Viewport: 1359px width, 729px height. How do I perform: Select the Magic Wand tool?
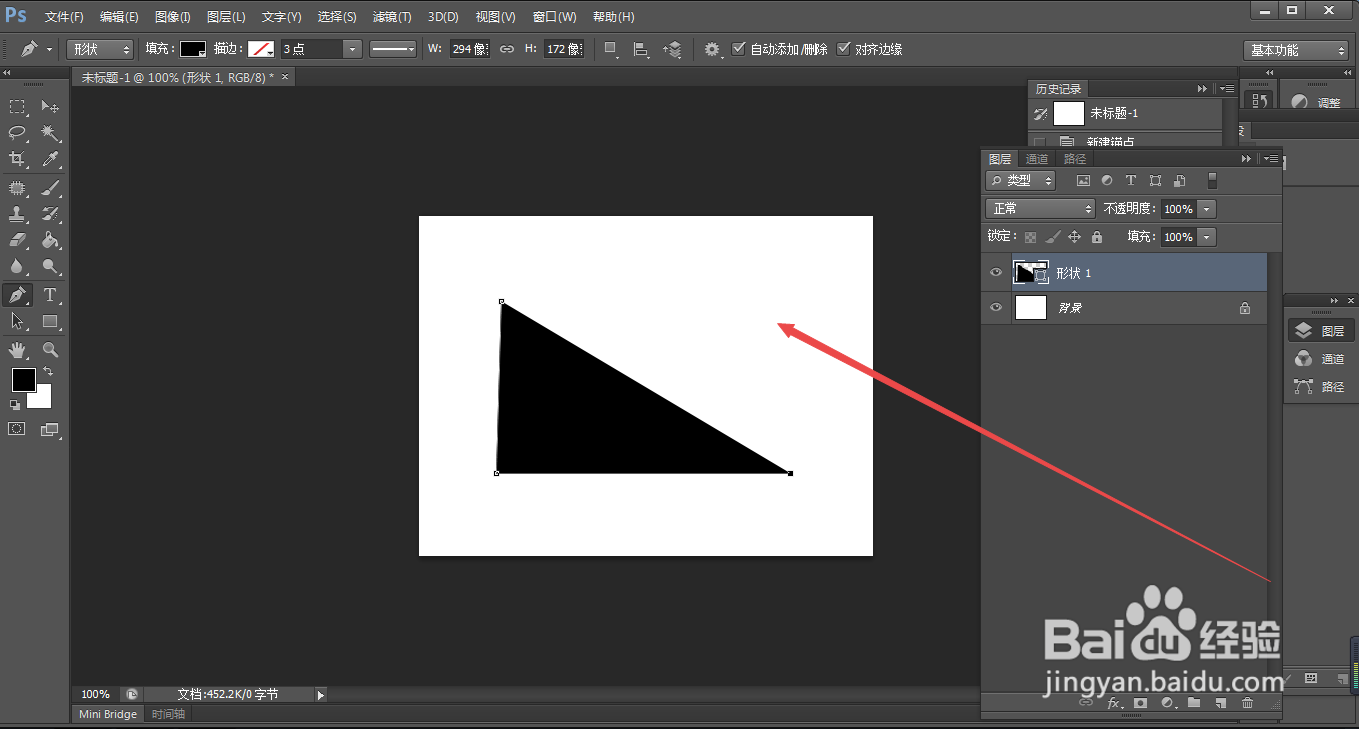pos(50,133)
